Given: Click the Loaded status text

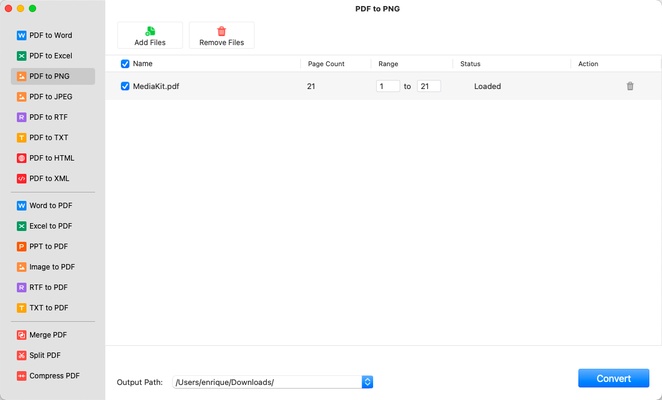Looking at the screenshot, I should click(x=487, y=86).
